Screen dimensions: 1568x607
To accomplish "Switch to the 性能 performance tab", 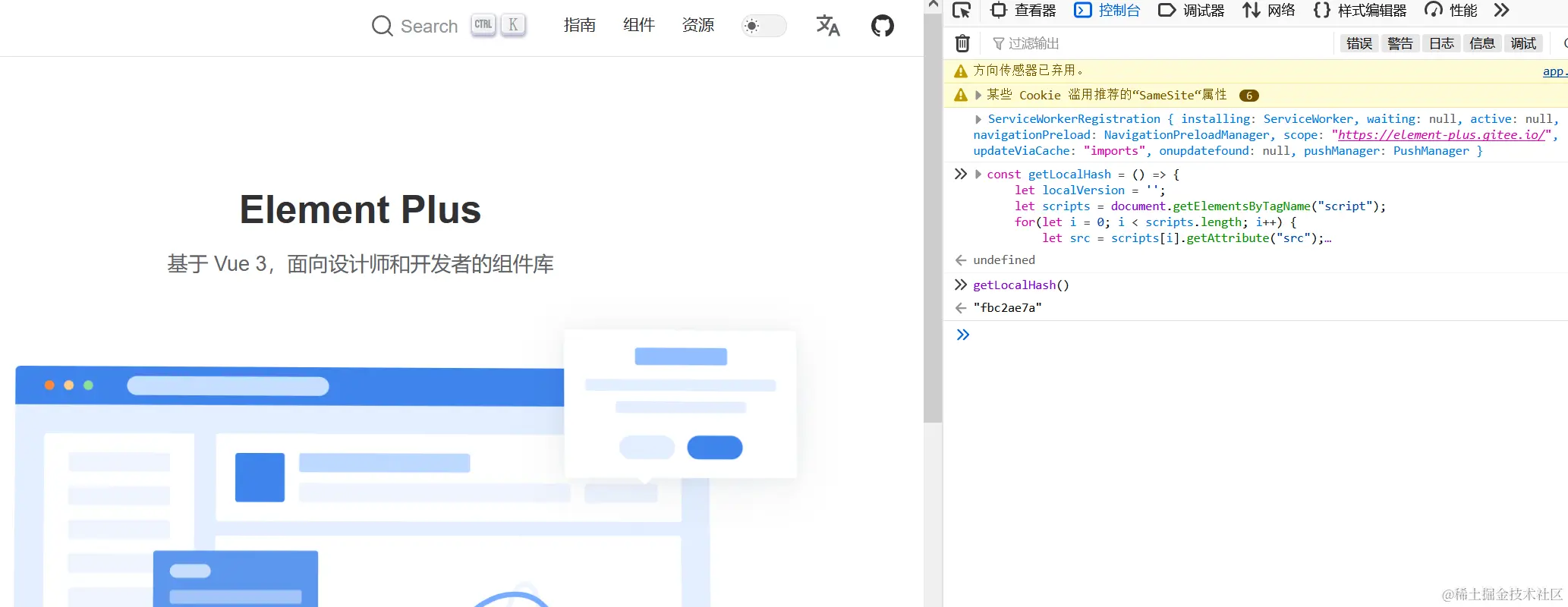I will point(1450,11).
